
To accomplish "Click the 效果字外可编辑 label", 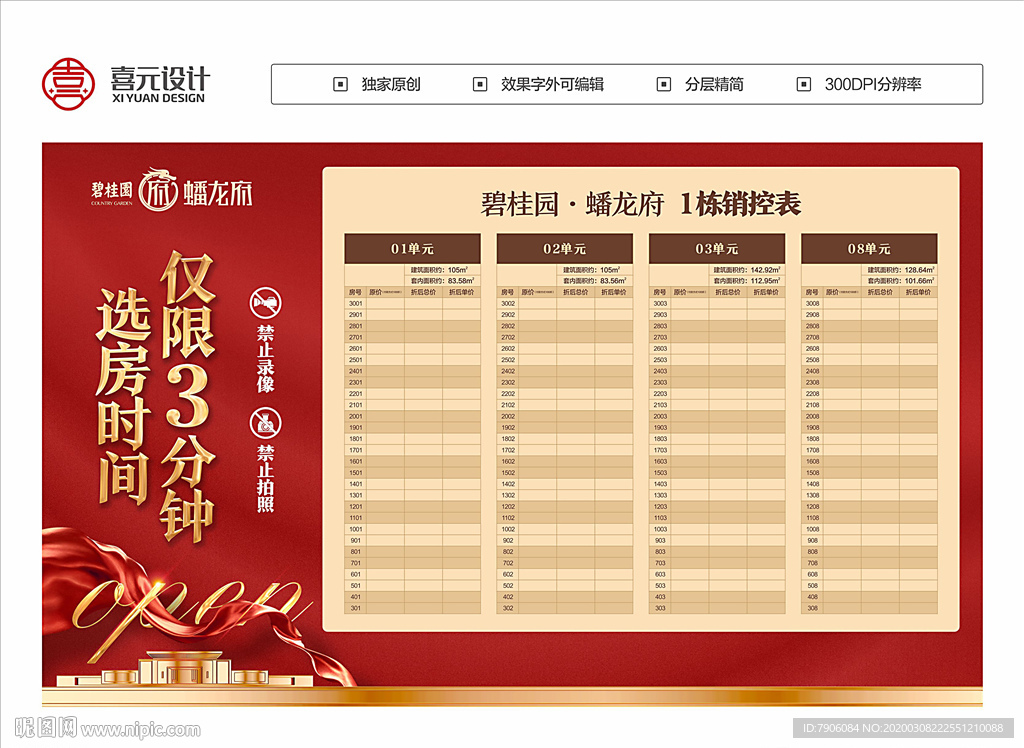I will pyautogui.click(x=552, y=84).
